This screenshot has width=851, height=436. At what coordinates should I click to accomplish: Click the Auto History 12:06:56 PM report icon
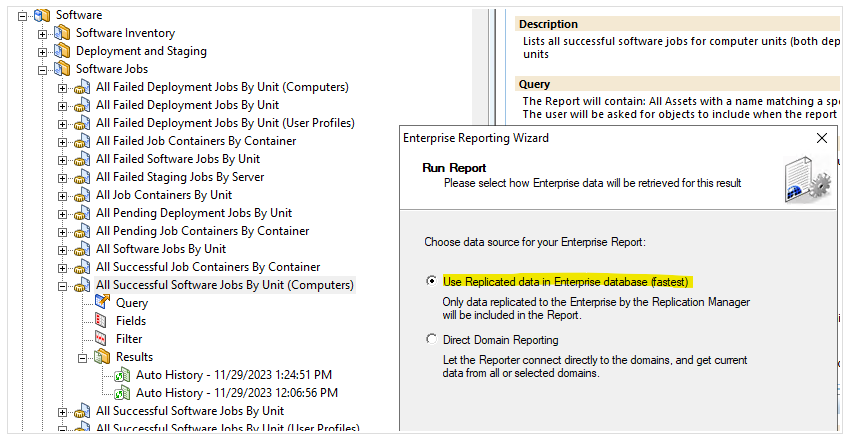coord(121,393)
